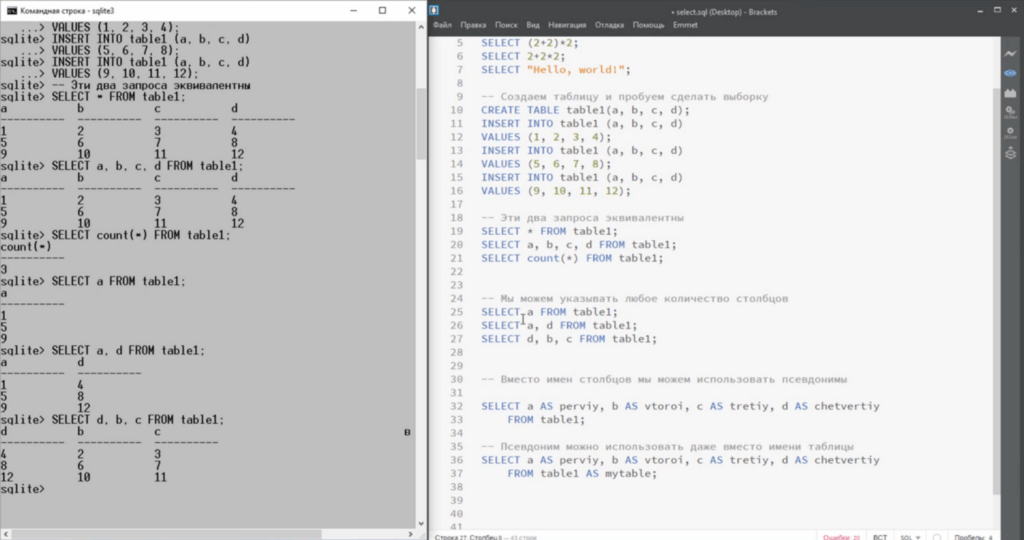Click line number 35 in editor gutter
Screen dimensions: 1024x540
pos(456,447)
